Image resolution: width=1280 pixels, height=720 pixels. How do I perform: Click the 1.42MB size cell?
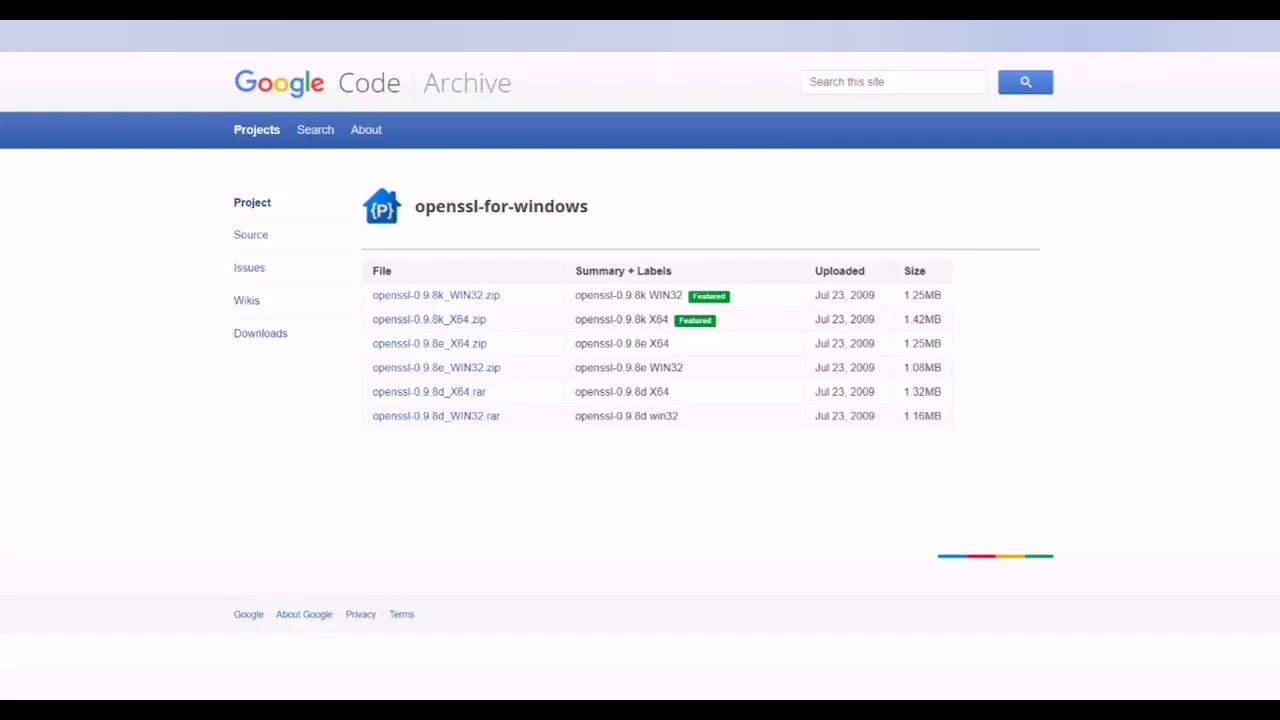coord(922,319)
